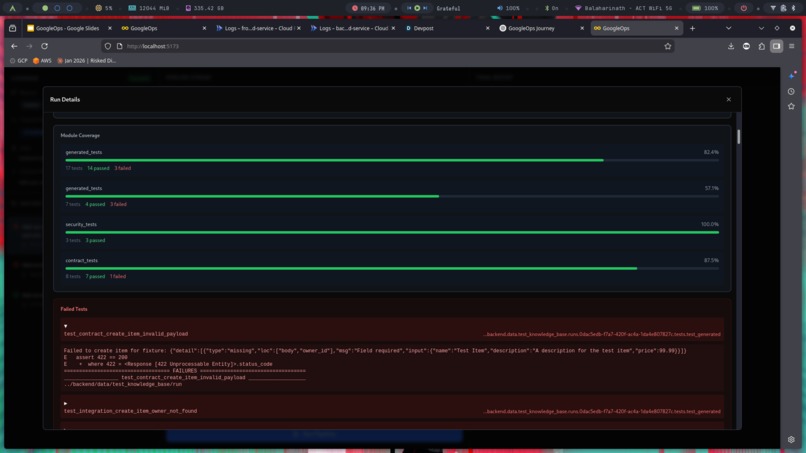This screenshot has width=806, height=453.
Task: Open the GCP bookmark
Action: pyautogui.click(x=19, y=61)
